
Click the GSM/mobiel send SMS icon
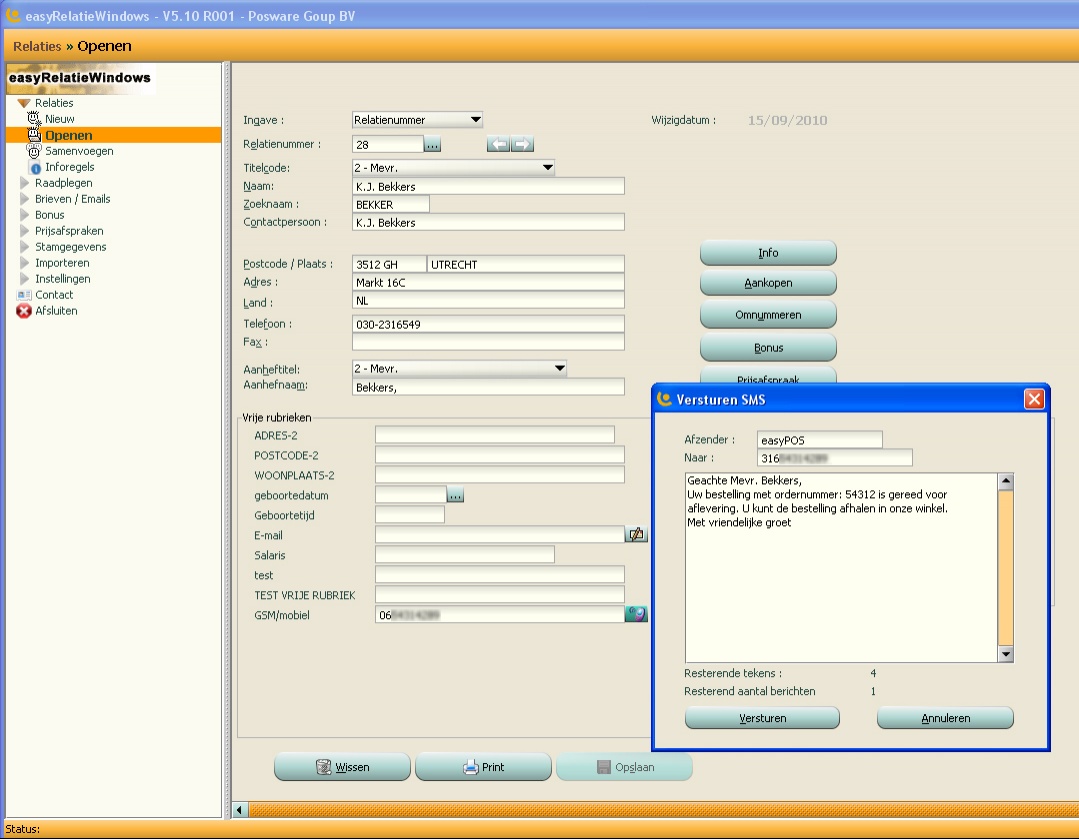pos(636,614)
